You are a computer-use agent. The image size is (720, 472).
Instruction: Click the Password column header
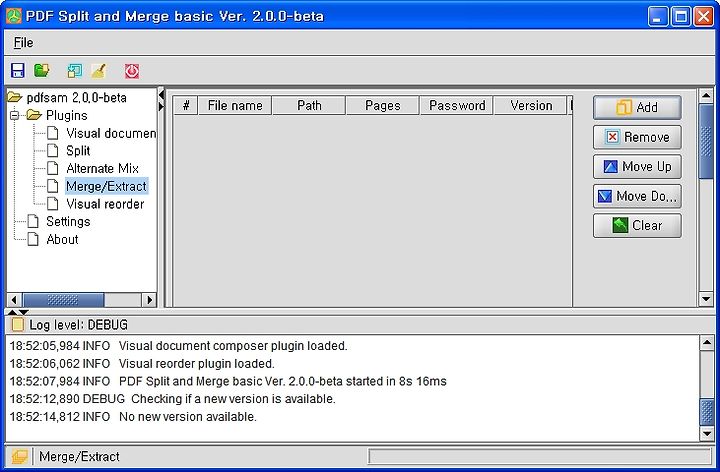coord(456,106)
